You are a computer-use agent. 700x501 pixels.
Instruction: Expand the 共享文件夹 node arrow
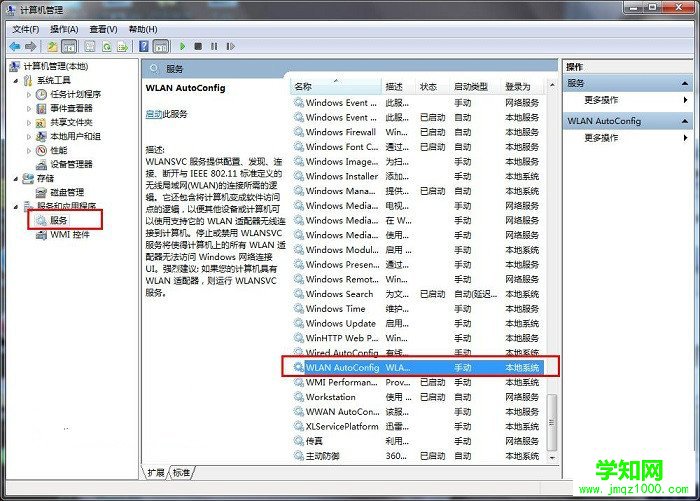[x=29, y=123]
